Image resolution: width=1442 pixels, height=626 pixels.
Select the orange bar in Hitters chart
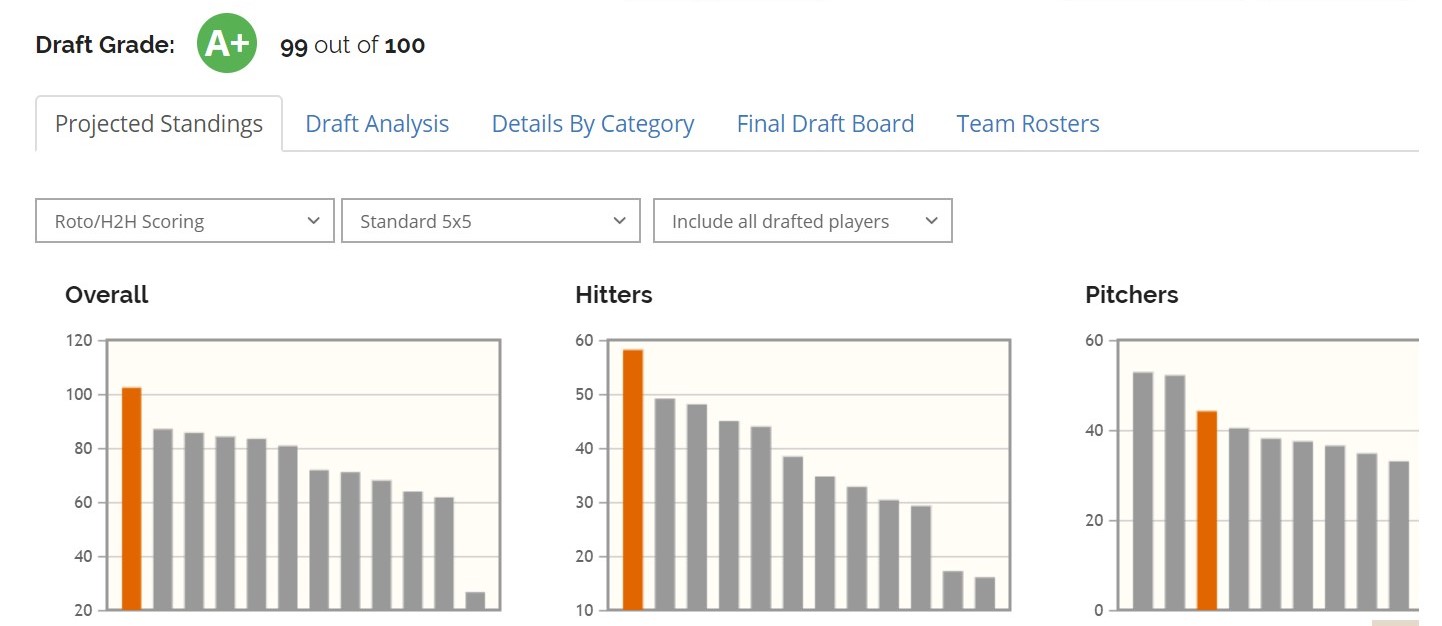pyautogui.click(x=633, y=479)
